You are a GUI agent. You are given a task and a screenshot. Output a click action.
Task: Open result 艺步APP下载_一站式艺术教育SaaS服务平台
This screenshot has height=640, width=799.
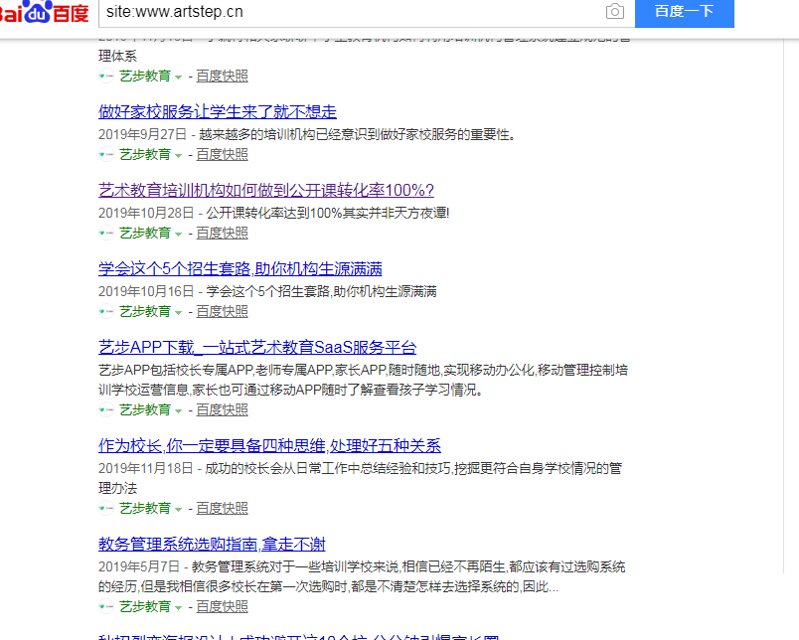(257, 347)
